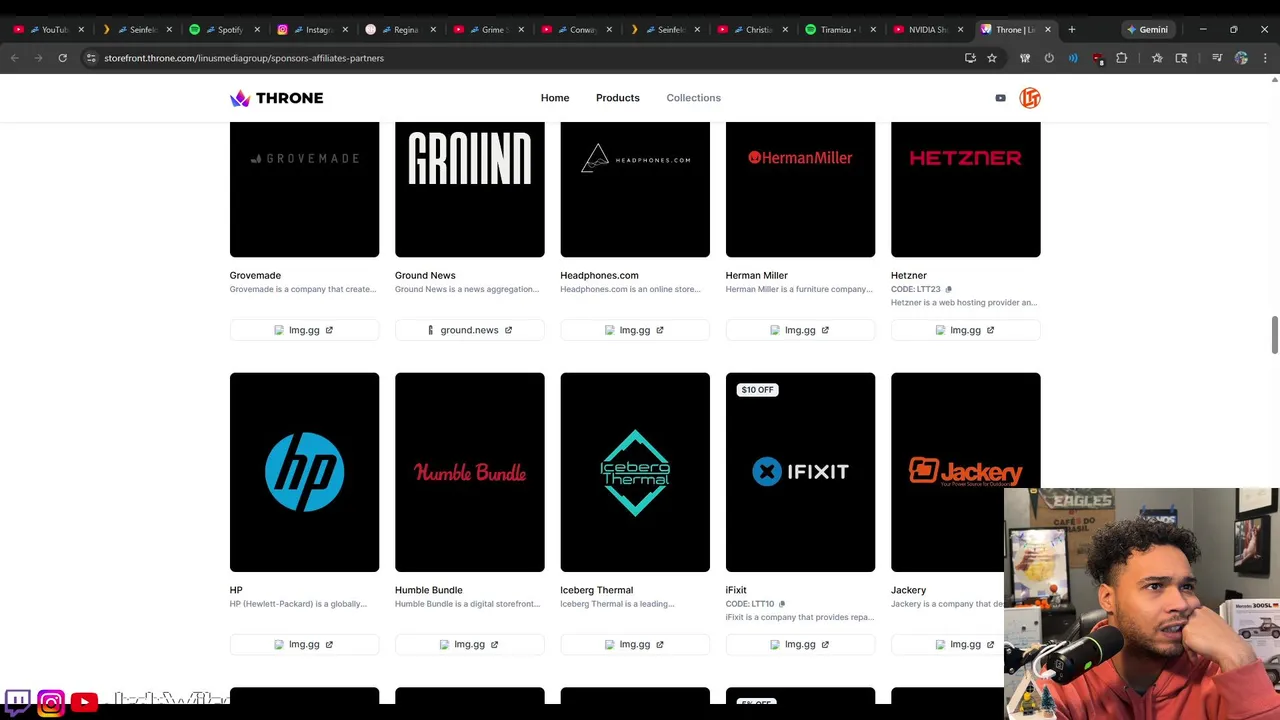
Task: Open the Linus Media Group avatar icon
Action: (x=1030, y=98)
